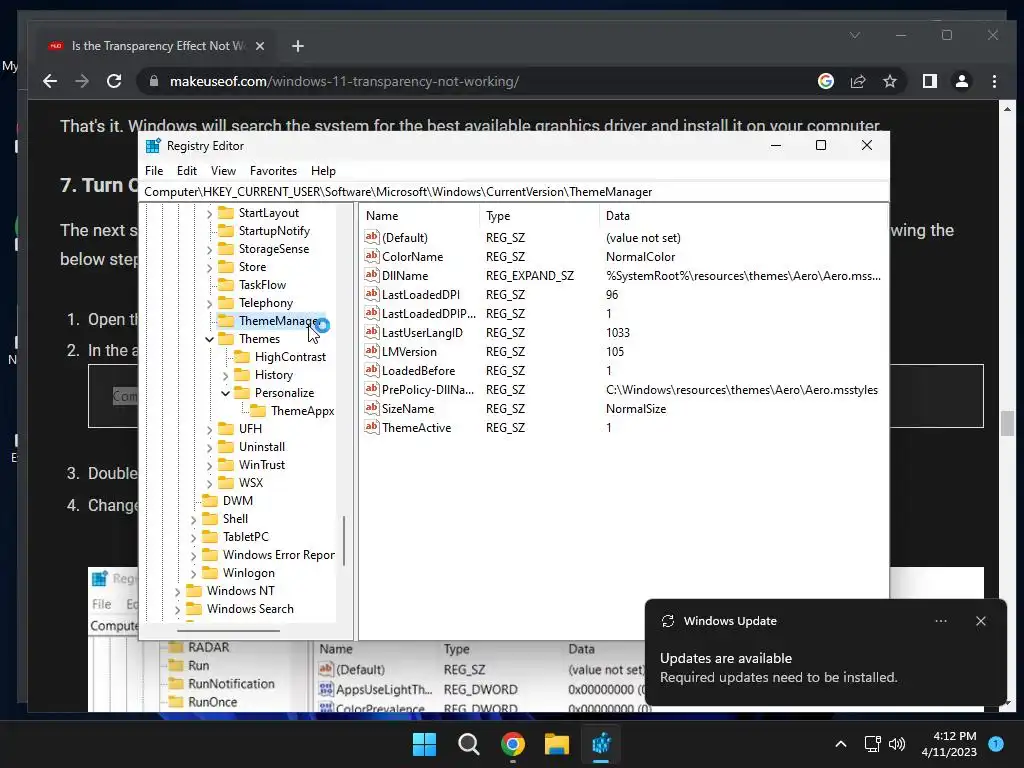1024x768 pixels.
Task: Select the LastLoadedDPI value
Action: [x=421, y=295]
